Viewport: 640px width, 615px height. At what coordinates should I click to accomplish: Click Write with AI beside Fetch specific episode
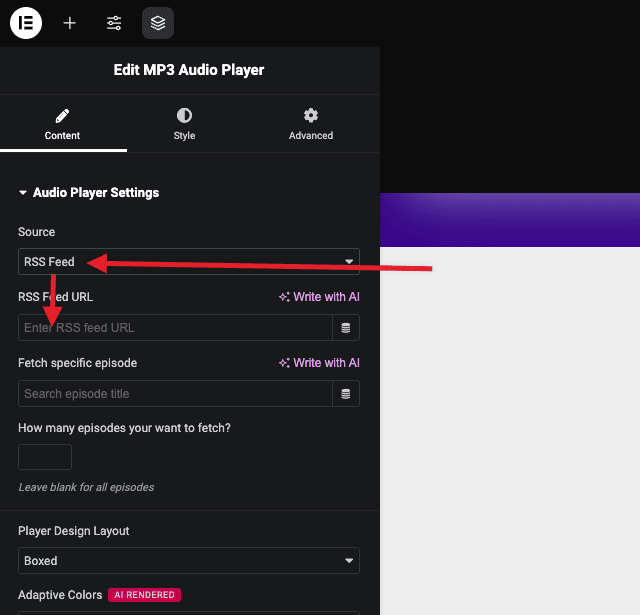(x=319, y=363)
